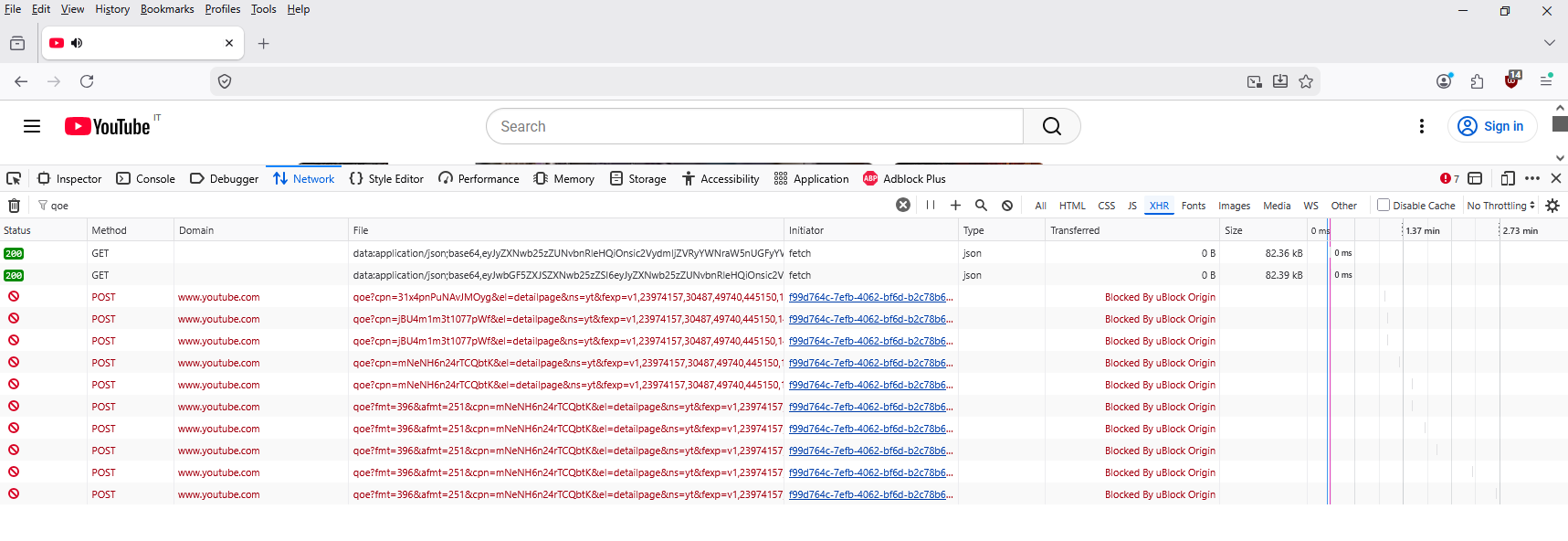Open the Application panel

pyautogui.click(x=811, y=179)
